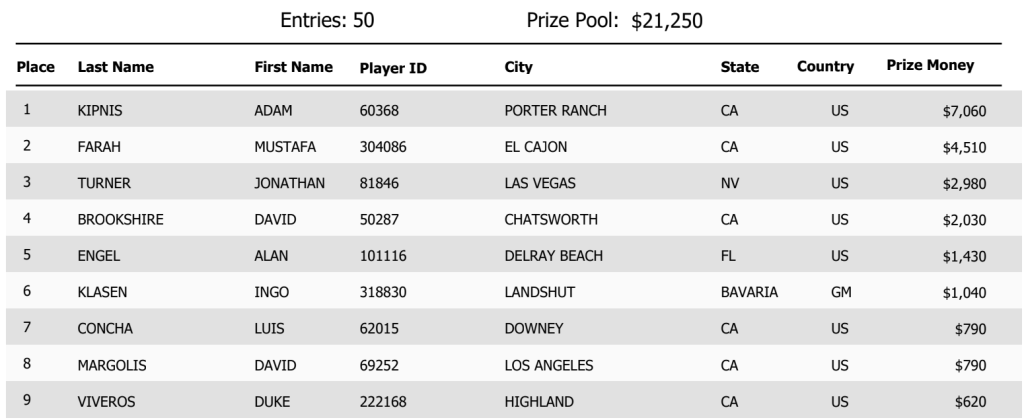
Task: Click the Last Name column header
Action: pos(115,68)
